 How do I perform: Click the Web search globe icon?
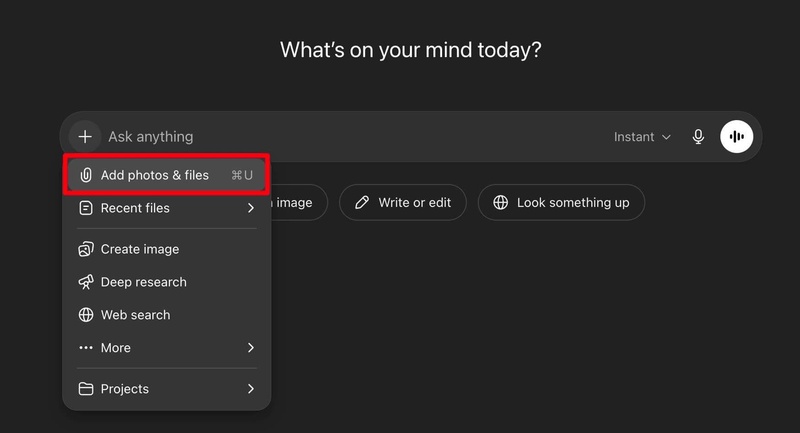(86, 315)
